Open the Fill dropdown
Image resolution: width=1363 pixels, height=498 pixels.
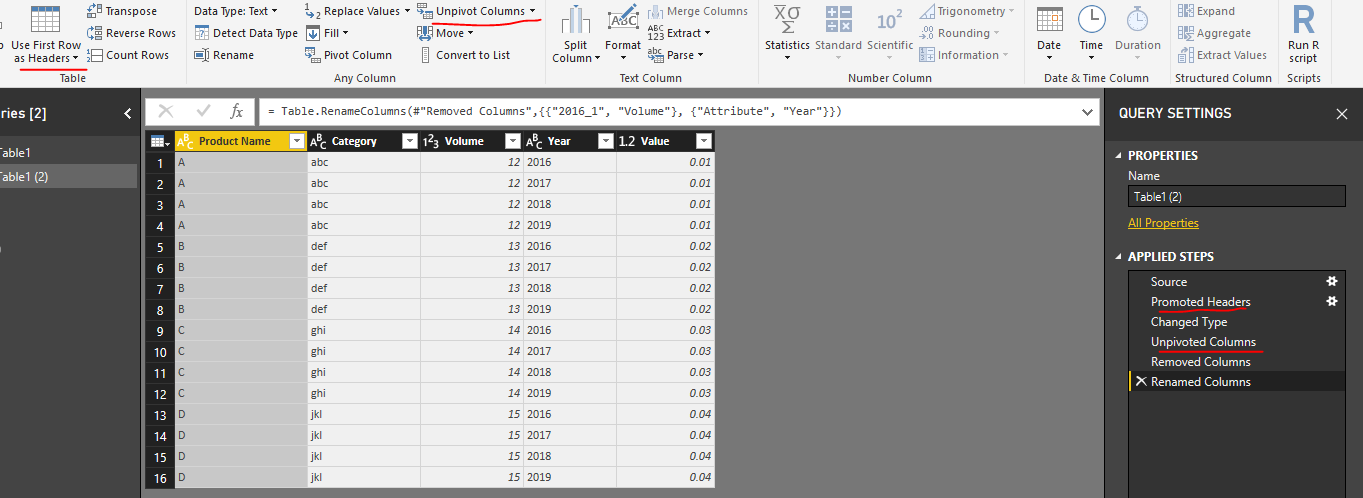[329, 33]
